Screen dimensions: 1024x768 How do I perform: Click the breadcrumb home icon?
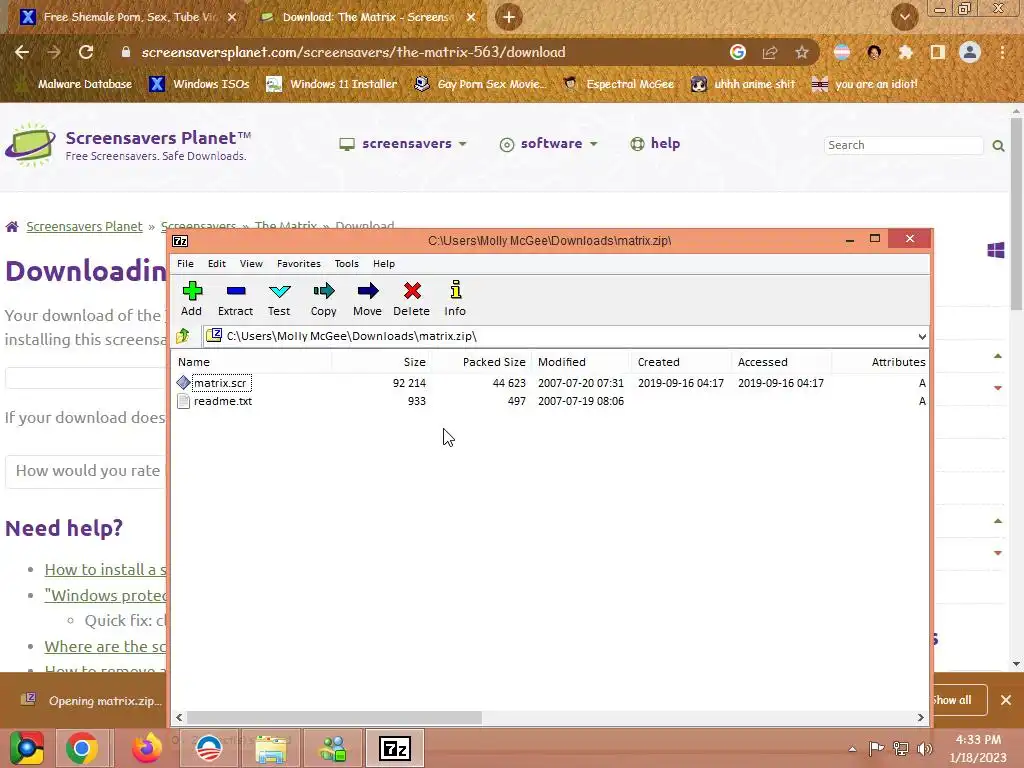12,227
